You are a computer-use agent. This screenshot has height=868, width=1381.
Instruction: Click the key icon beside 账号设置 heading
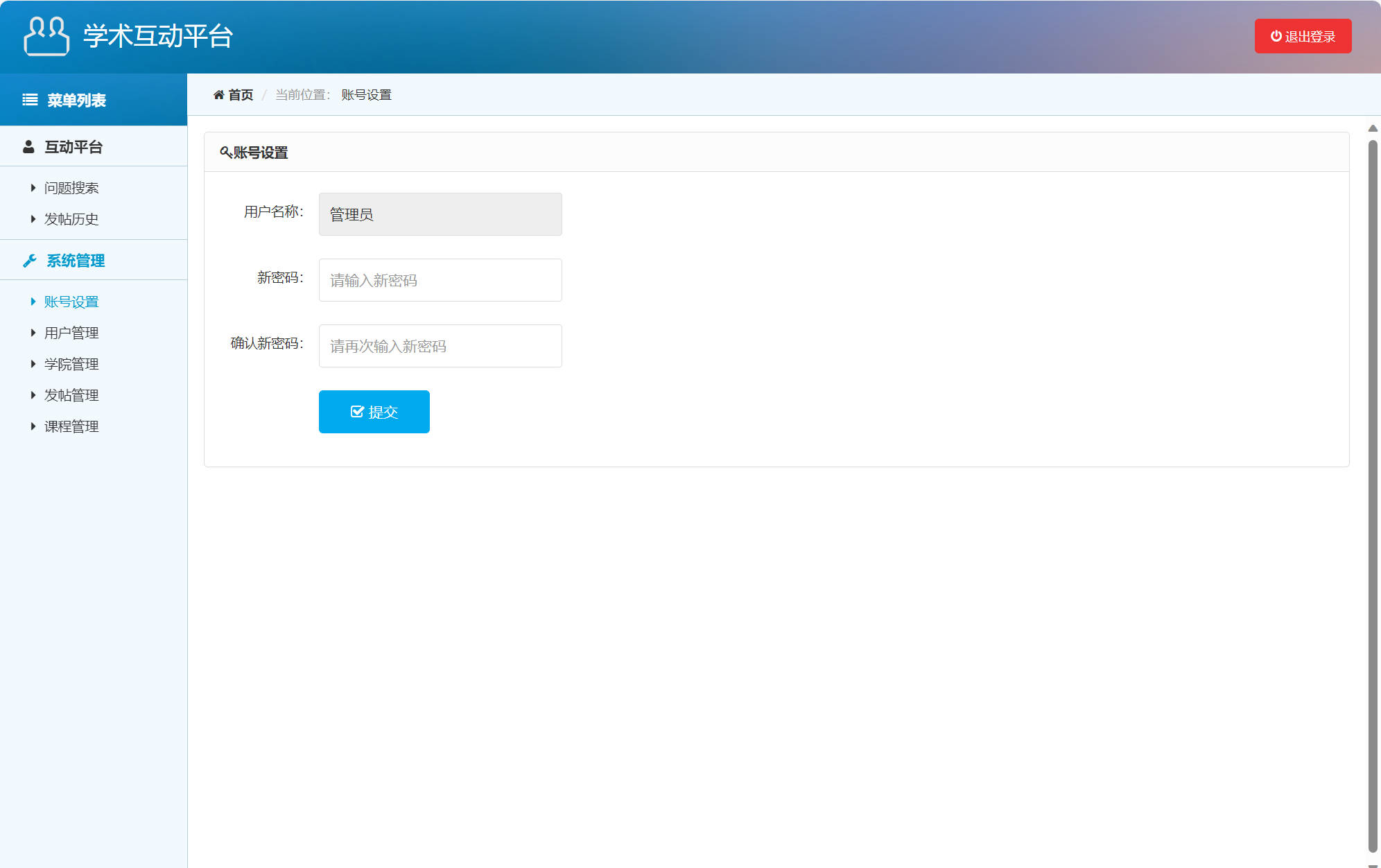(x=225, y=152)
